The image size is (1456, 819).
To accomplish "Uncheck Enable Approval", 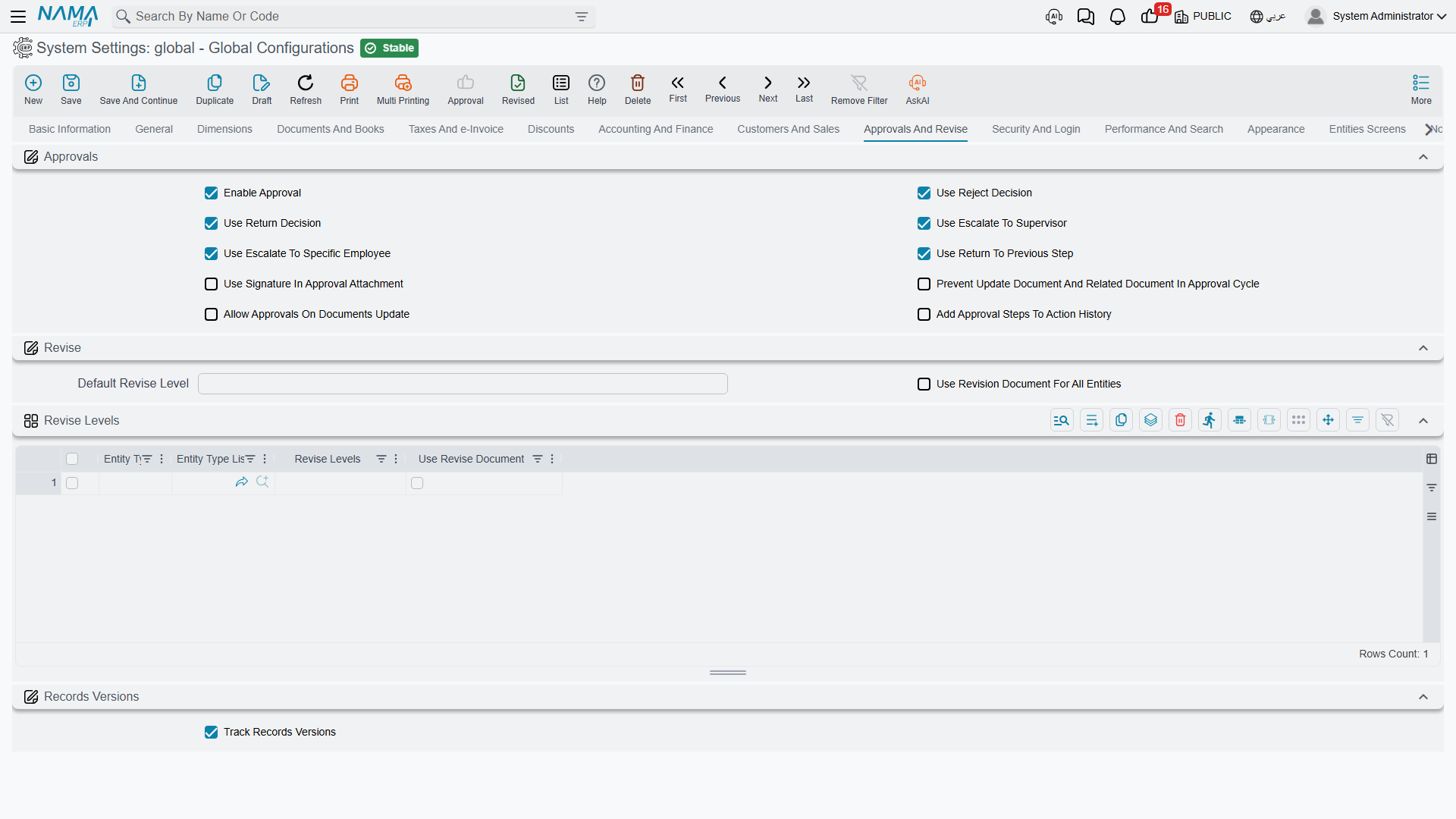I will 211,193.
